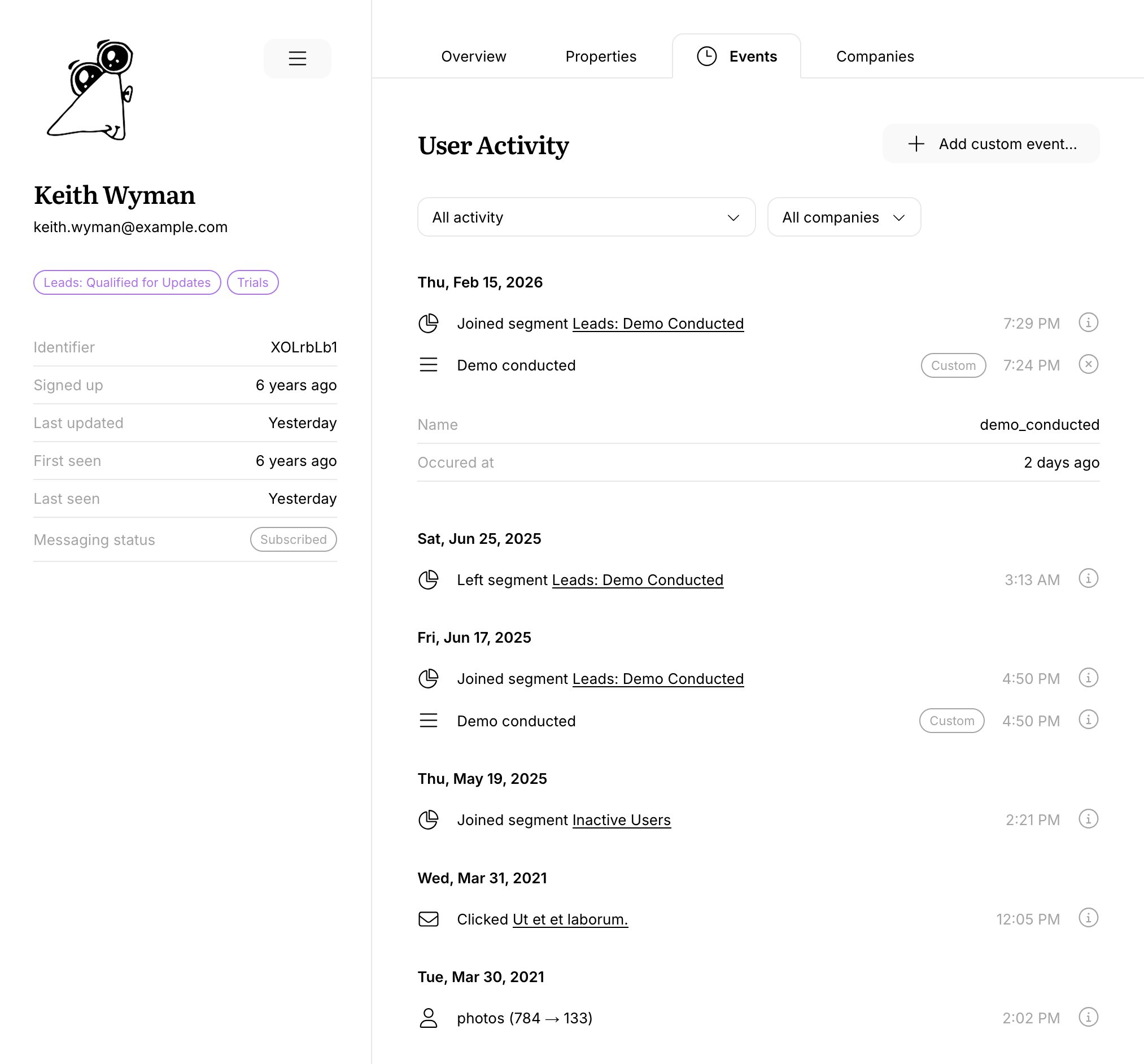This screenshot has width=1144, height=1064.
Task: Open the hamburger menu beside the profile avatar
Action: [x=297, y=58]
